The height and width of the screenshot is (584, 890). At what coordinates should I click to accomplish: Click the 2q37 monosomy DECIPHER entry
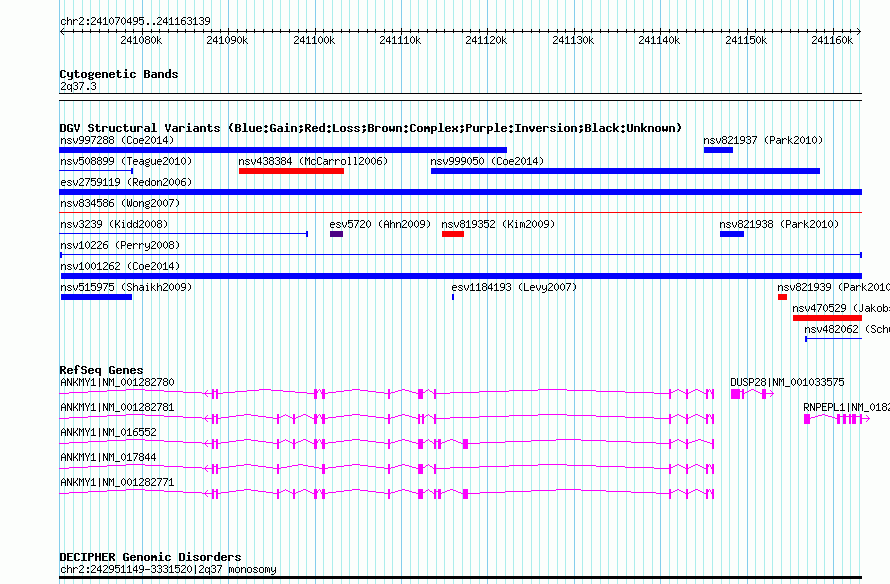(x=168, y=569)
